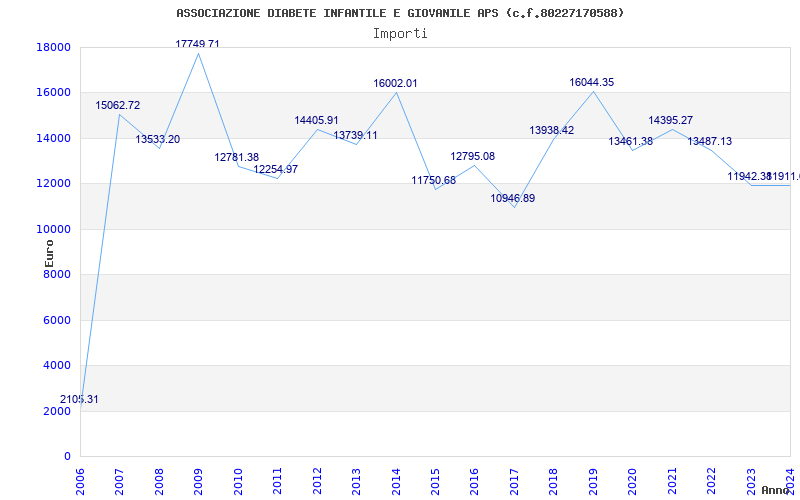Click the Importi subtitle above the chart
800x500 pixels.
[400, 33]
